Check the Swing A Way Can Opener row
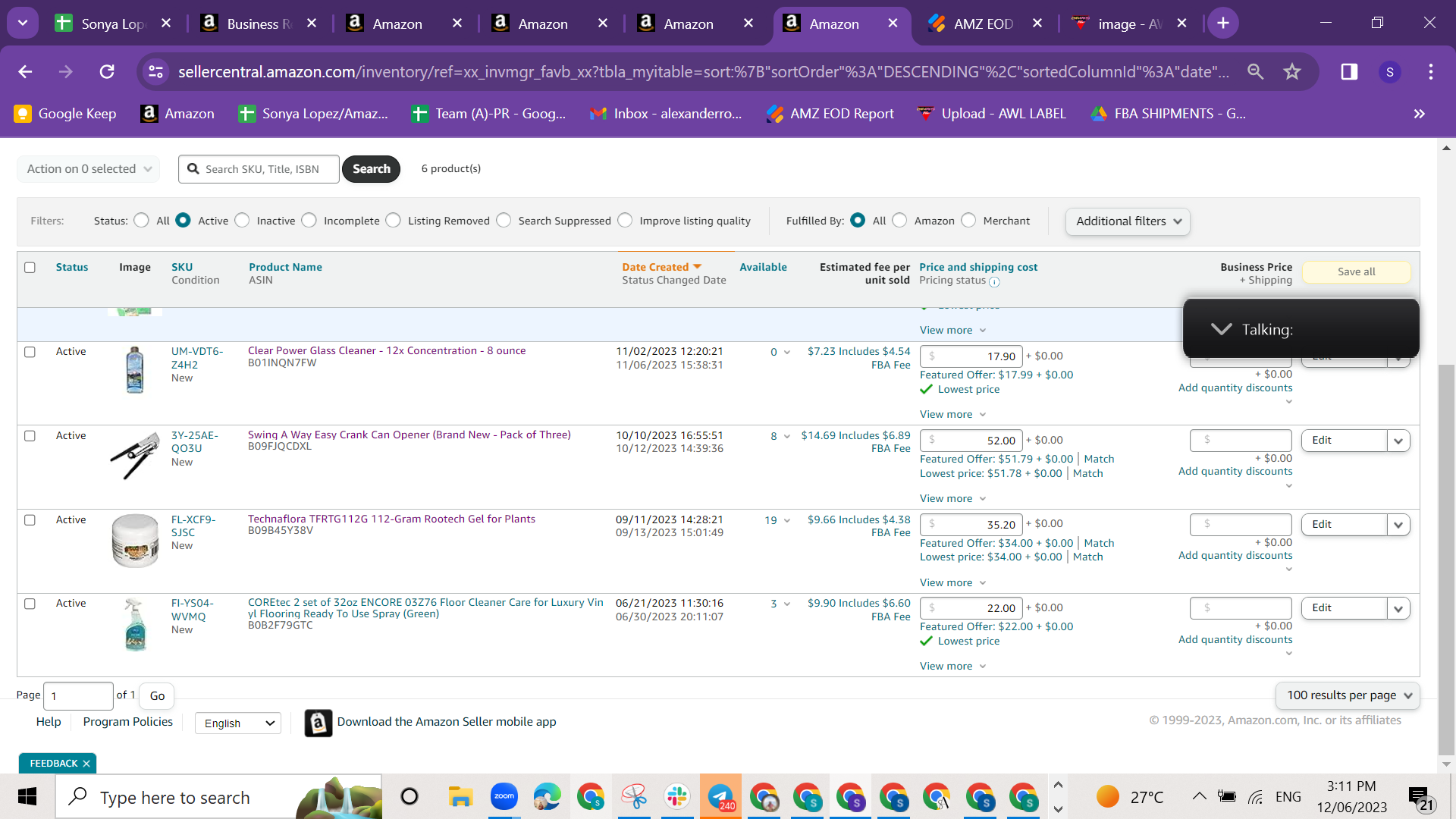The width and height of the screenshot is (1456, 819). [30, 436]
